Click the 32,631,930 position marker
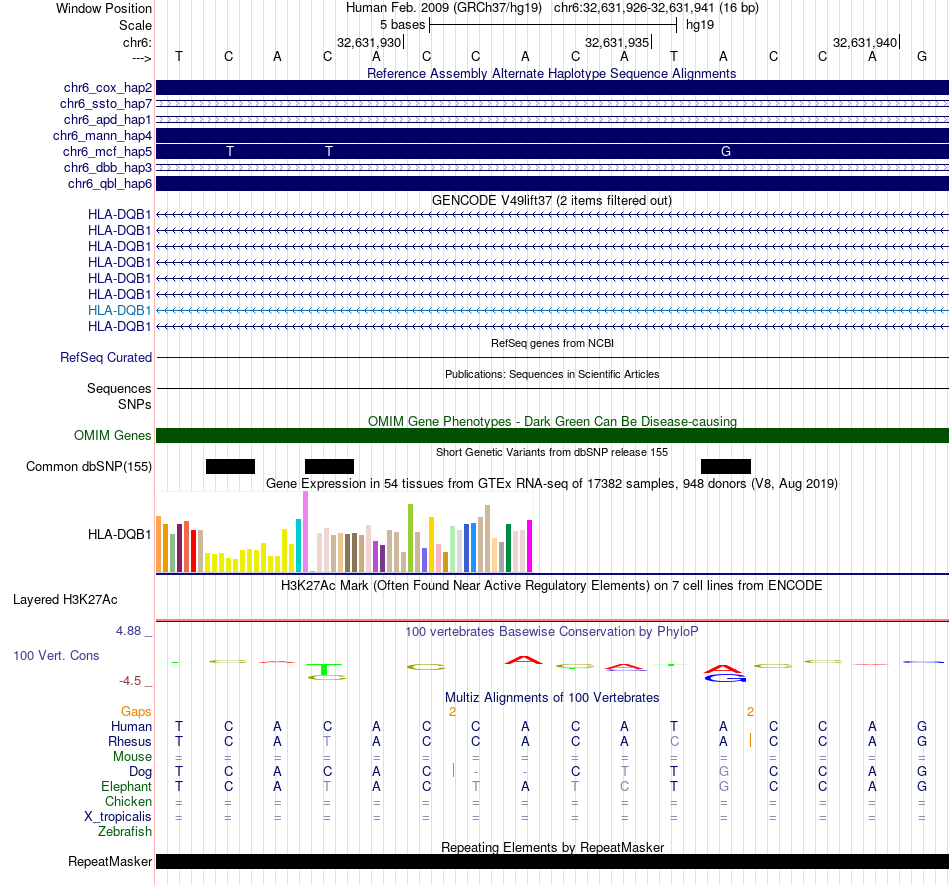Image resolution: width=950 pixels, height=885 pixels. (x=369, y=42)
